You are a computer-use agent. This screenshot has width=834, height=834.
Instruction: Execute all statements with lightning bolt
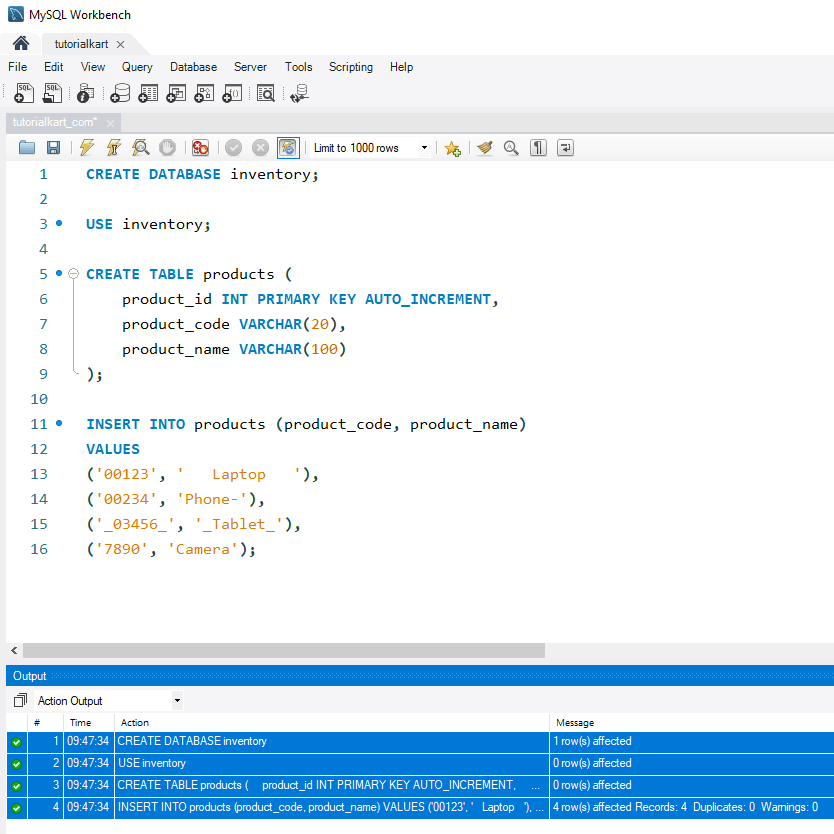point(87,147)
